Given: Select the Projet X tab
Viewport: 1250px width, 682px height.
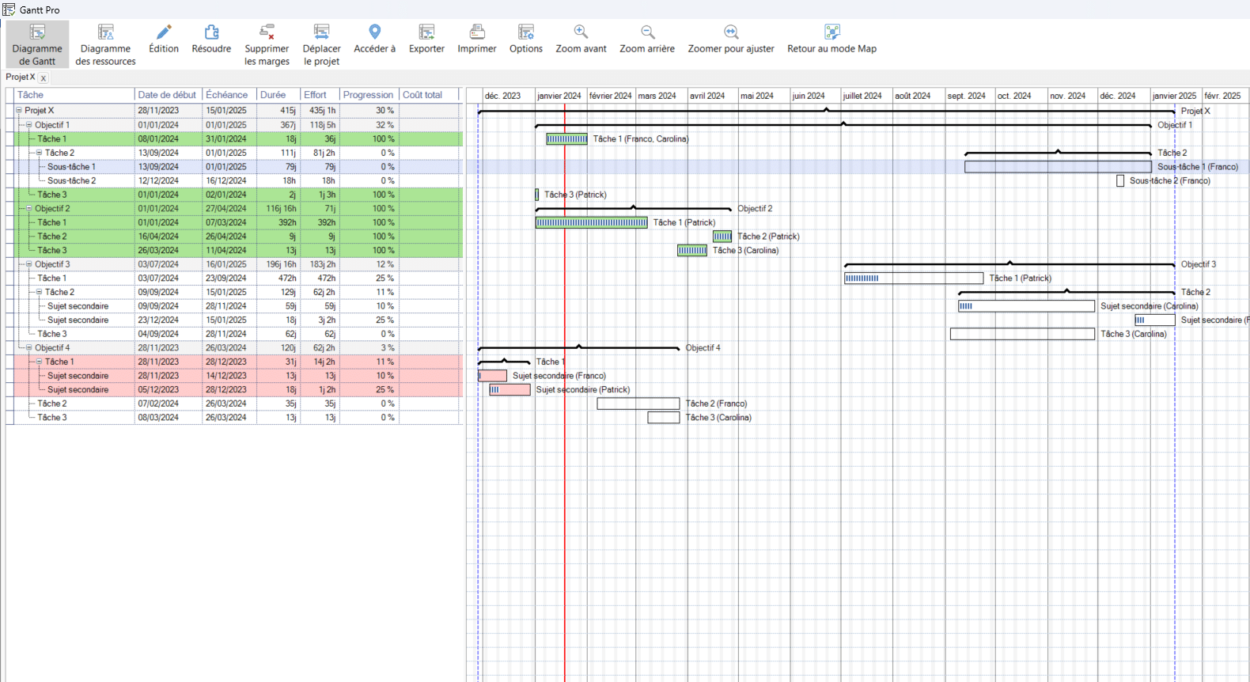Looking at the screenshot, I should (x=18, y=77).
